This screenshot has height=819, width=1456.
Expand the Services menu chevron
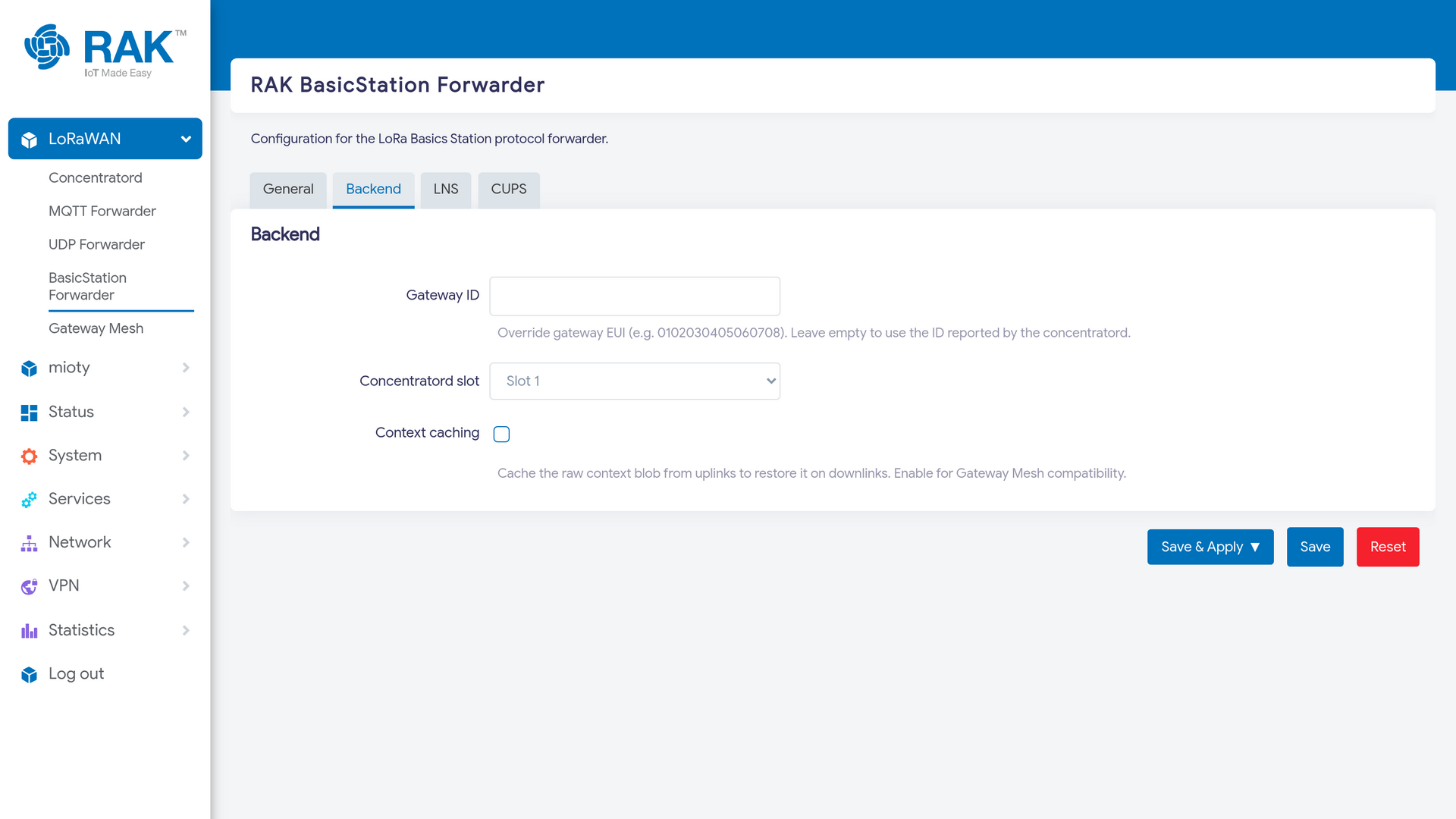[x=186, y=499]
